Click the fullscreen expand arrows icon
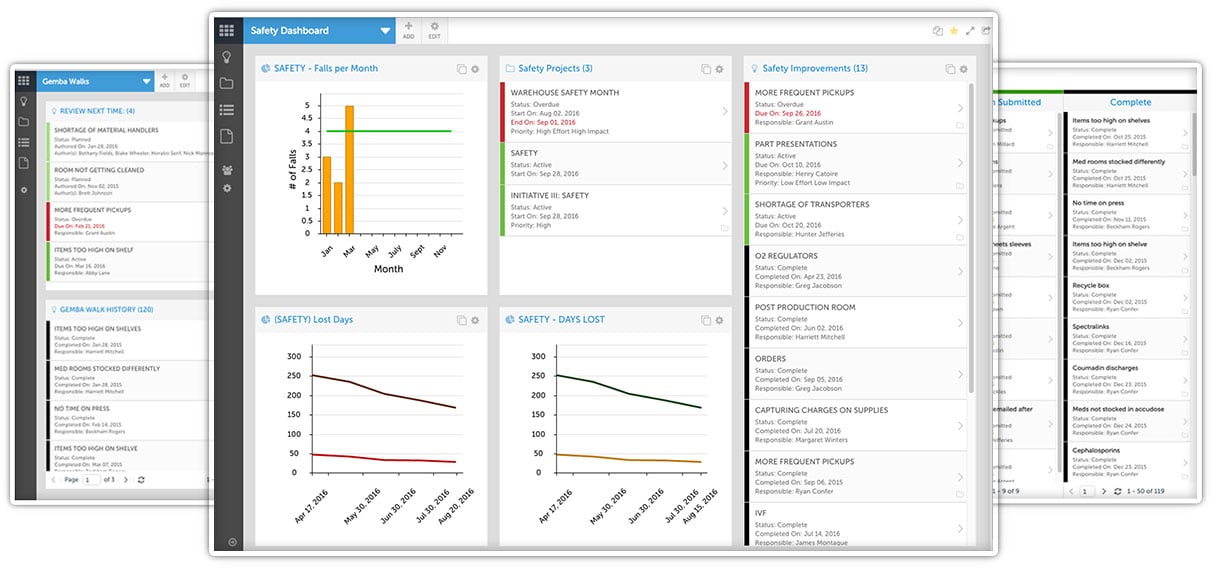This screenshot has width=1213, height=568. pyautogui.click(x=970, y=31)
